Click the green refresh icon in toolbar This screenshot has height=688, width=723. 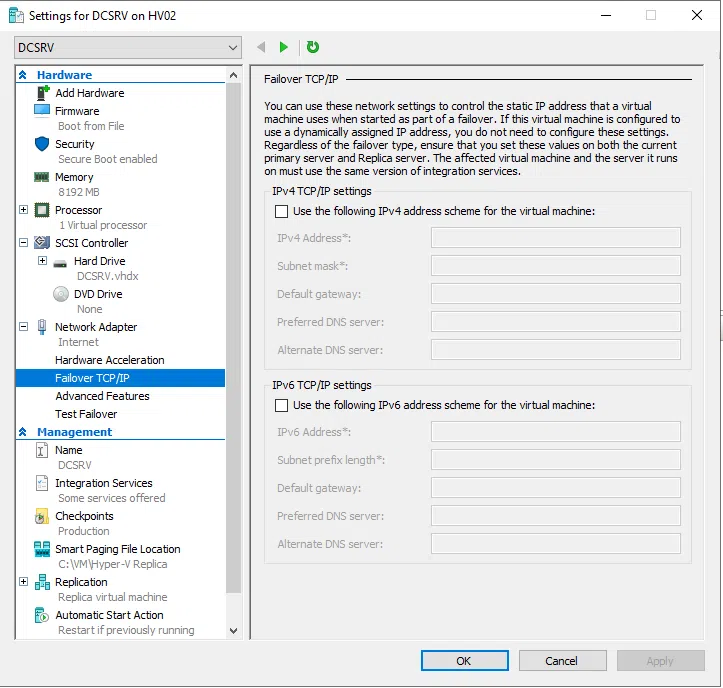(x=313, y=47)
